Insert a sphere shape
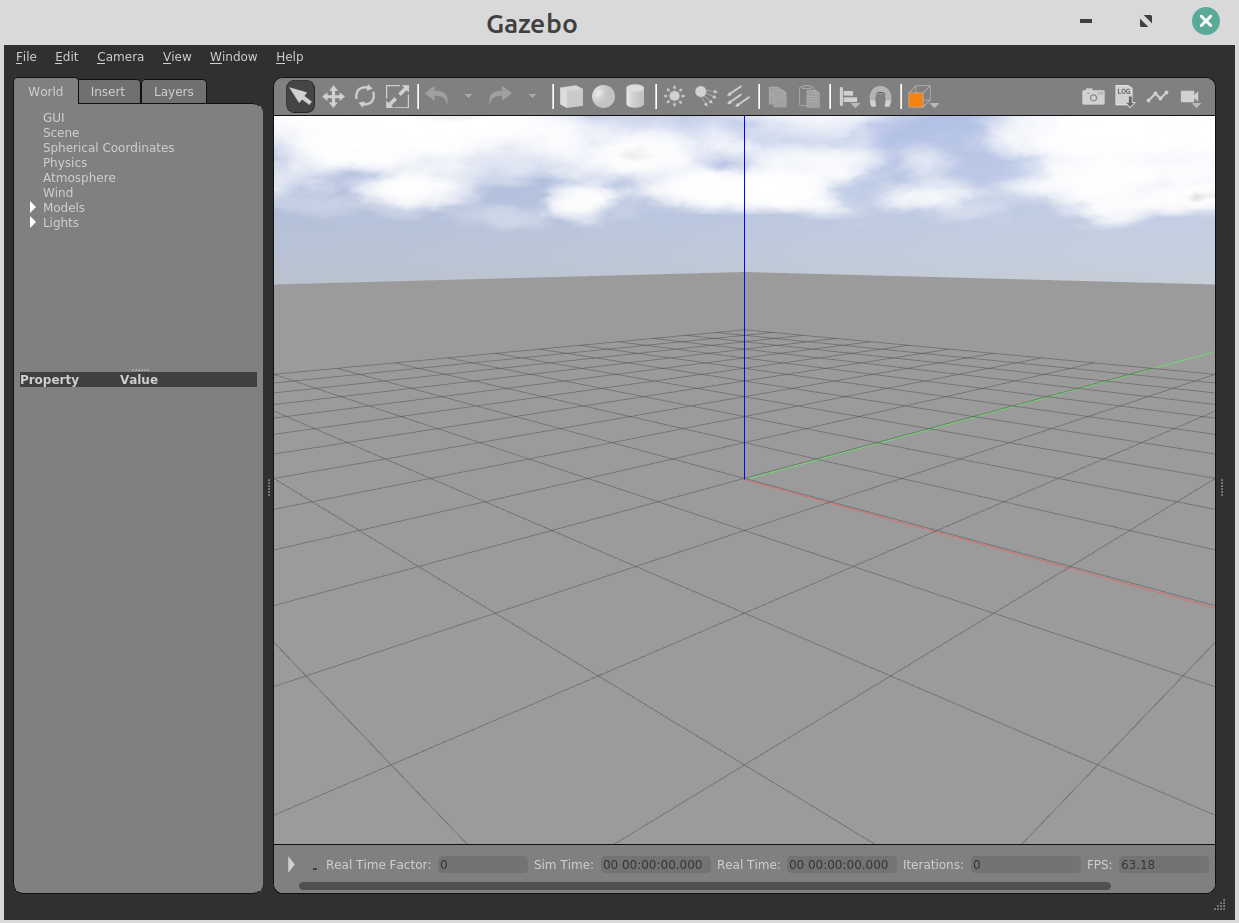The image size is (1239, 923). point(603,97)
